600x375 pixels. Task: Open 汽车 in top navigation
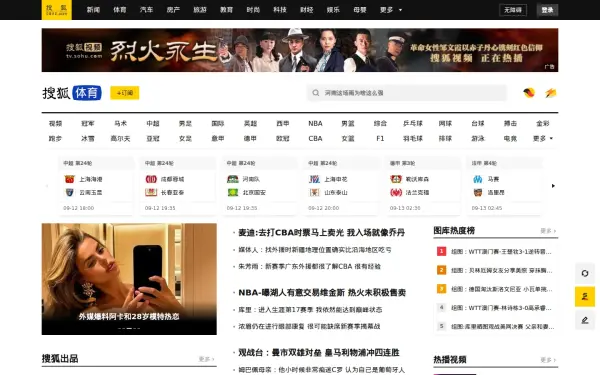[147, 10]
